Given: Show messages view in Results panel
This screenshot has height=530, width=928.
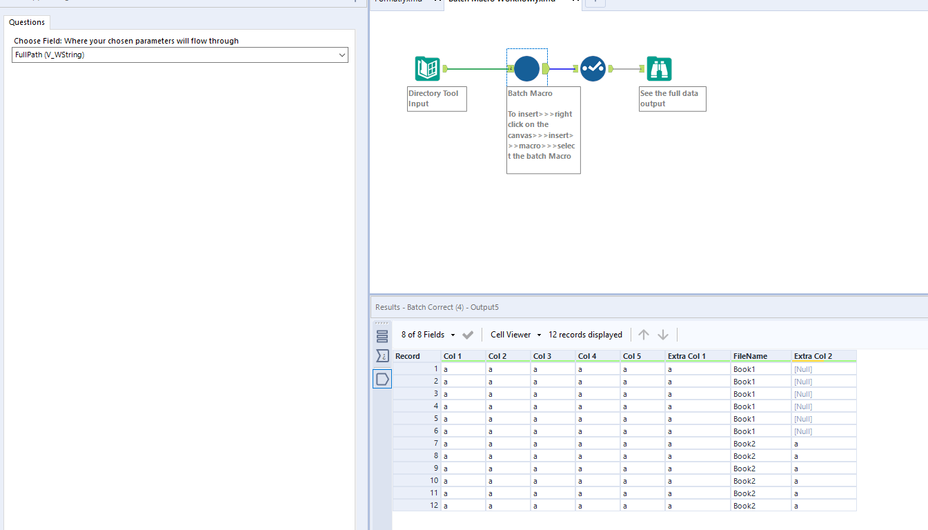Looking at the screenshot, I should tap(382, 336).
